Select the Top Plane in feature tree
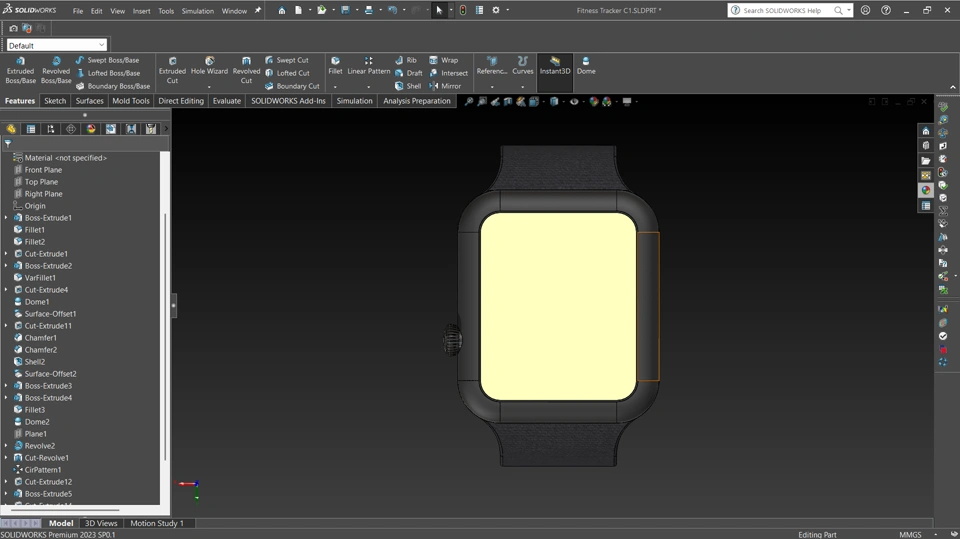The image size is (960, 539). coord(41,182)
